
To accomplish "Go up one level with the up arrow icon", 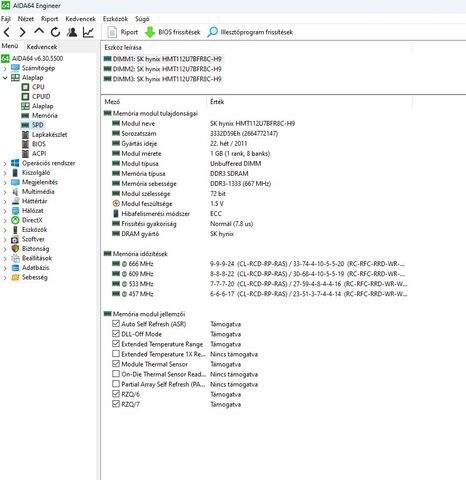I will click(39, 31).
